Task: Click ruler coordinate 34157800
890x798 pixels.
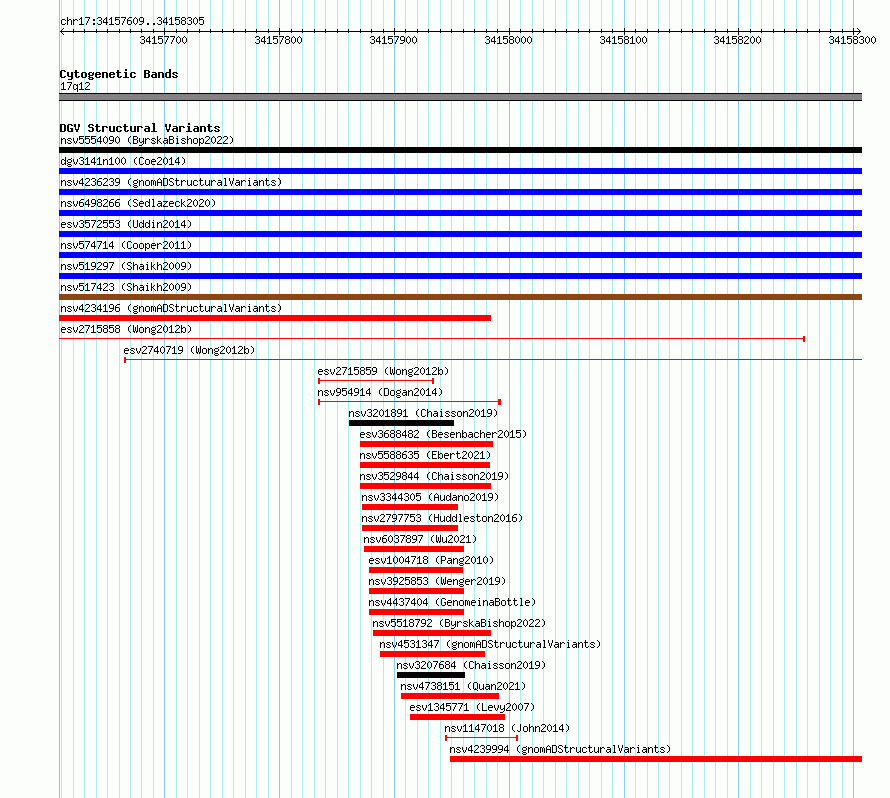Action: pyautogui.click(x=279, y=40)
